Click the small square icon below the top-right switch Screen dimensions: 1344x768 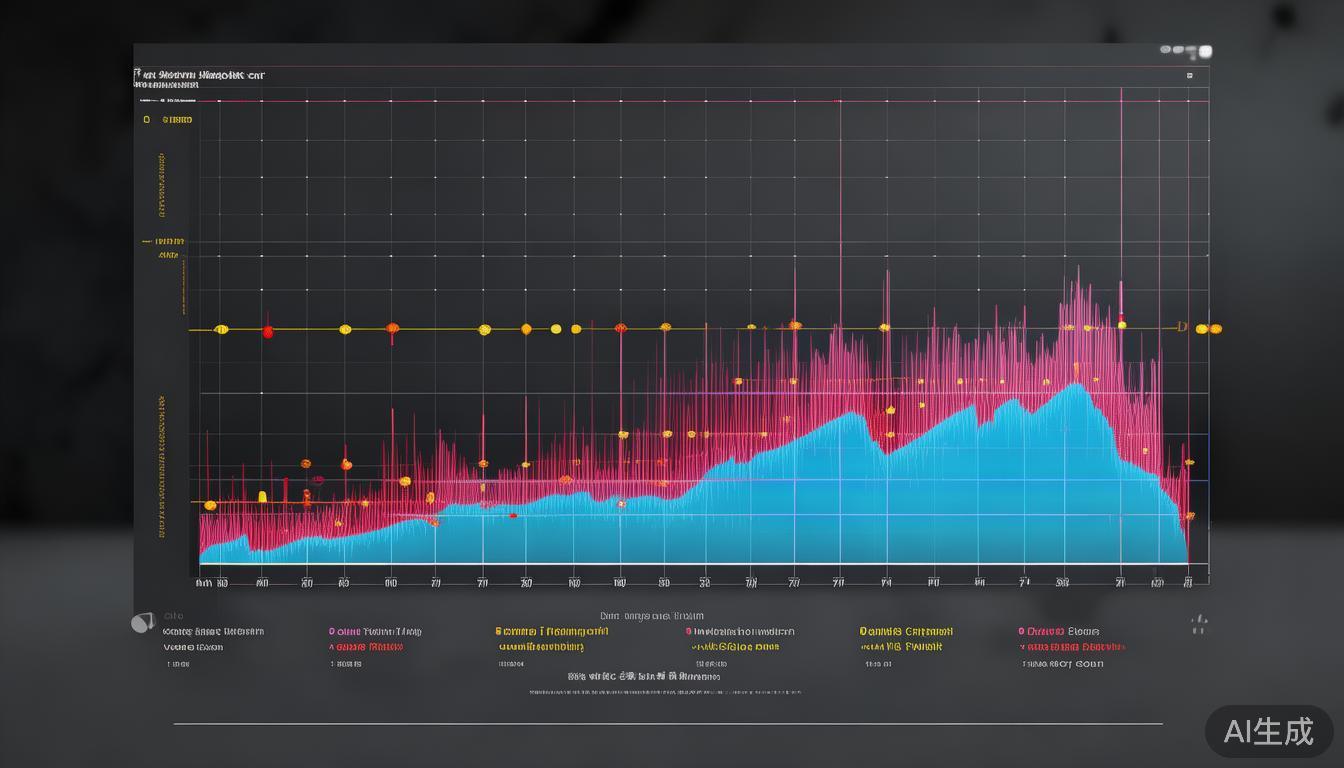point(1189,75)
